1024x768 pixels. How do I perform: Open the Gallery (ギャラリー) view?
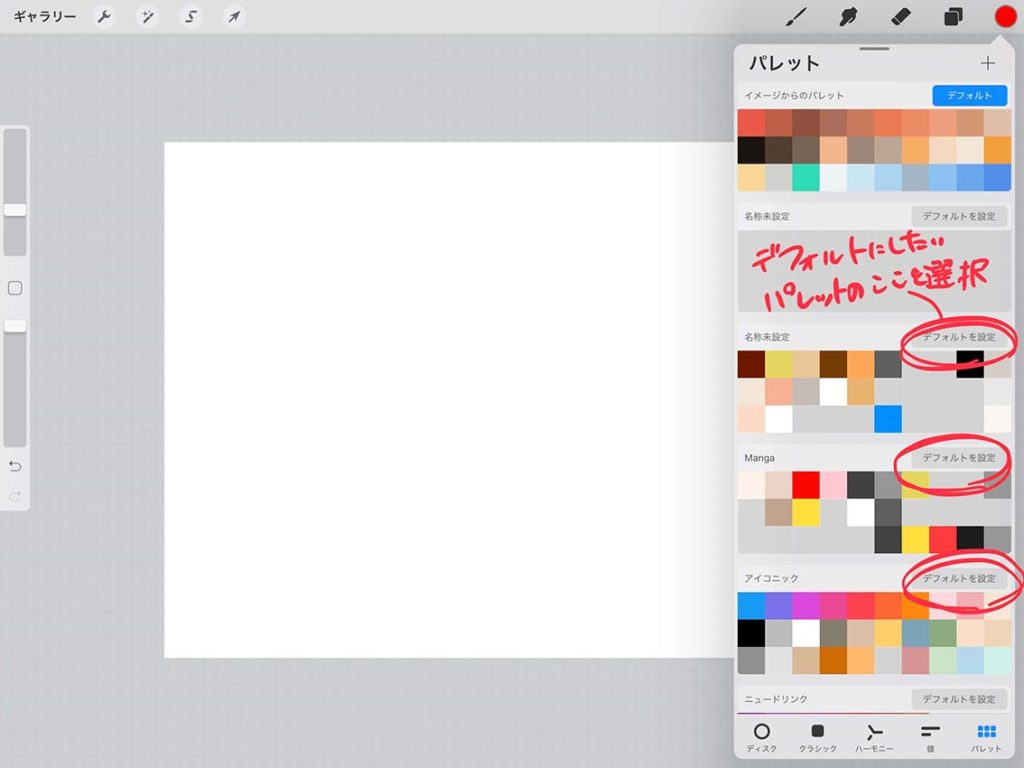[x=44, y=16]
